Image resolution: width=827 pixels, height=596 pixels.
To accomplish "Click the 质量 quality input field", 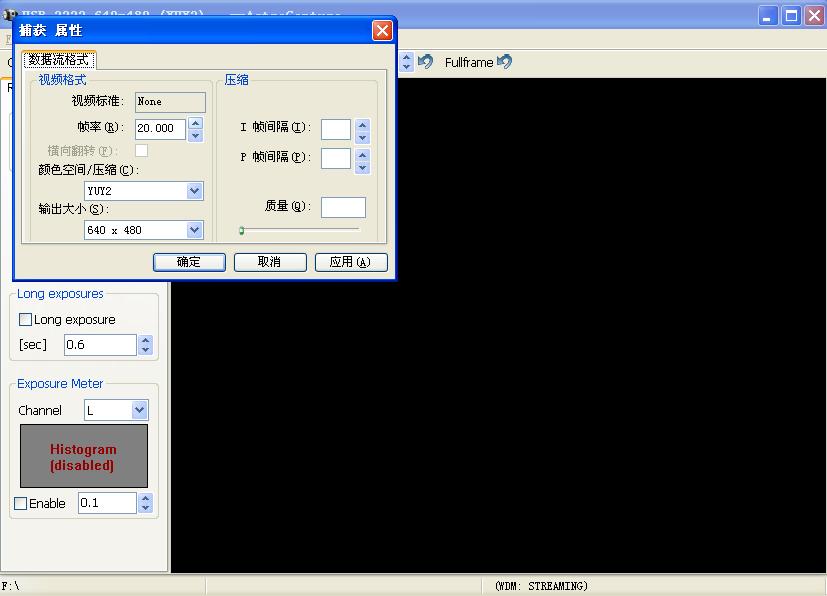I will [343, 207].
